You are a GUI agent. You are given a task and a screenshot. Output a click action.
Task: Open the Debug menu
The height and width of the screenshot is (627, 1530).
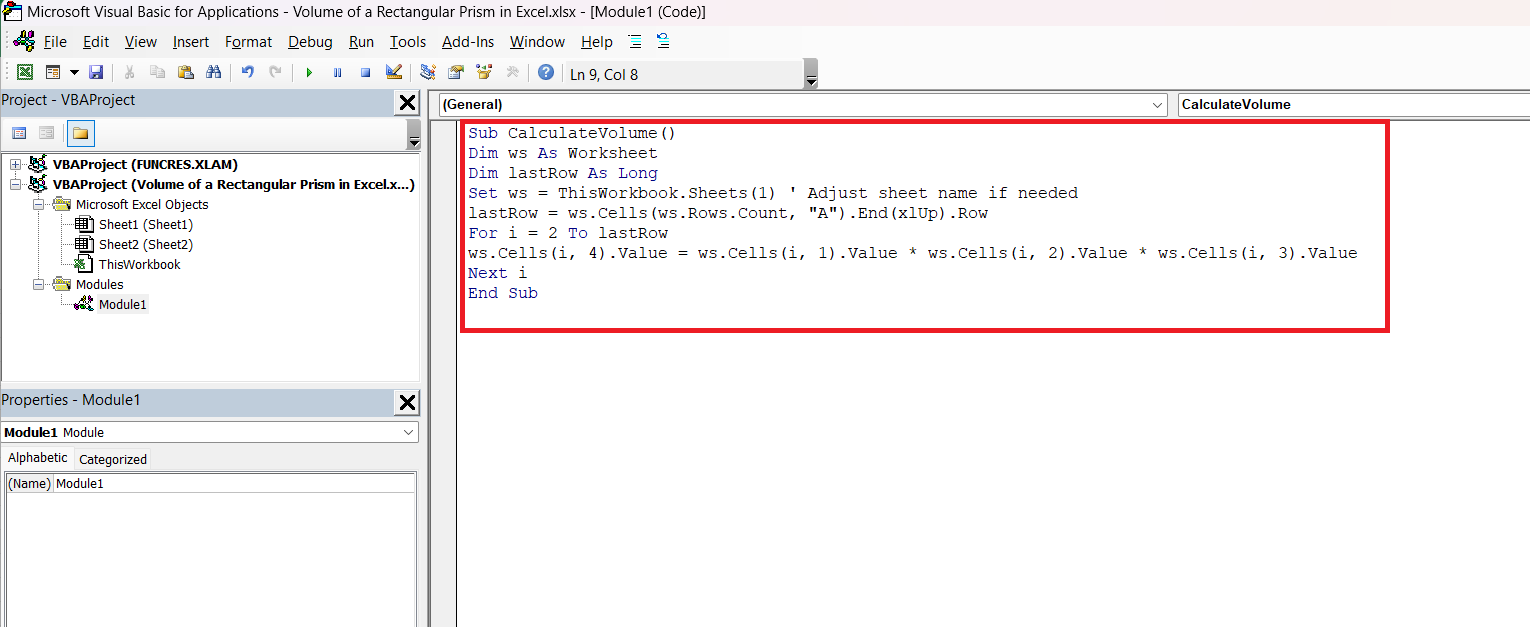click(x=310, y=42)
